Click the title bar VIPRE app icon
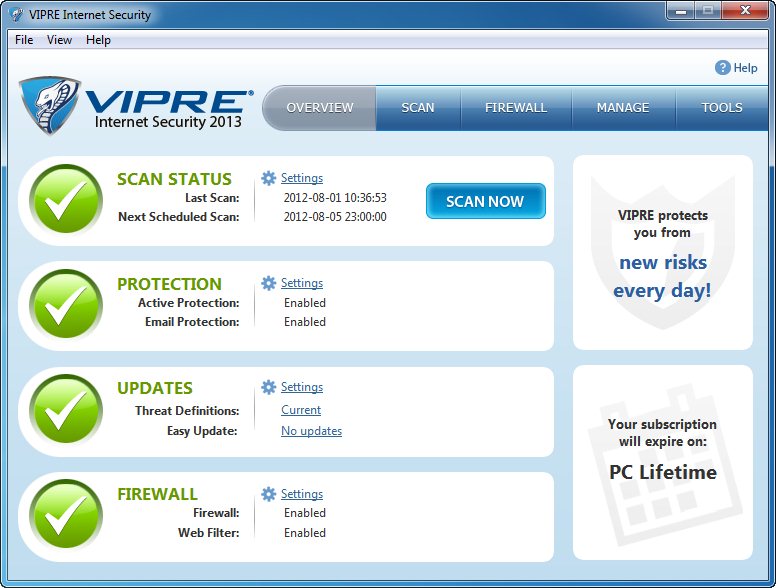 [16, 14]
